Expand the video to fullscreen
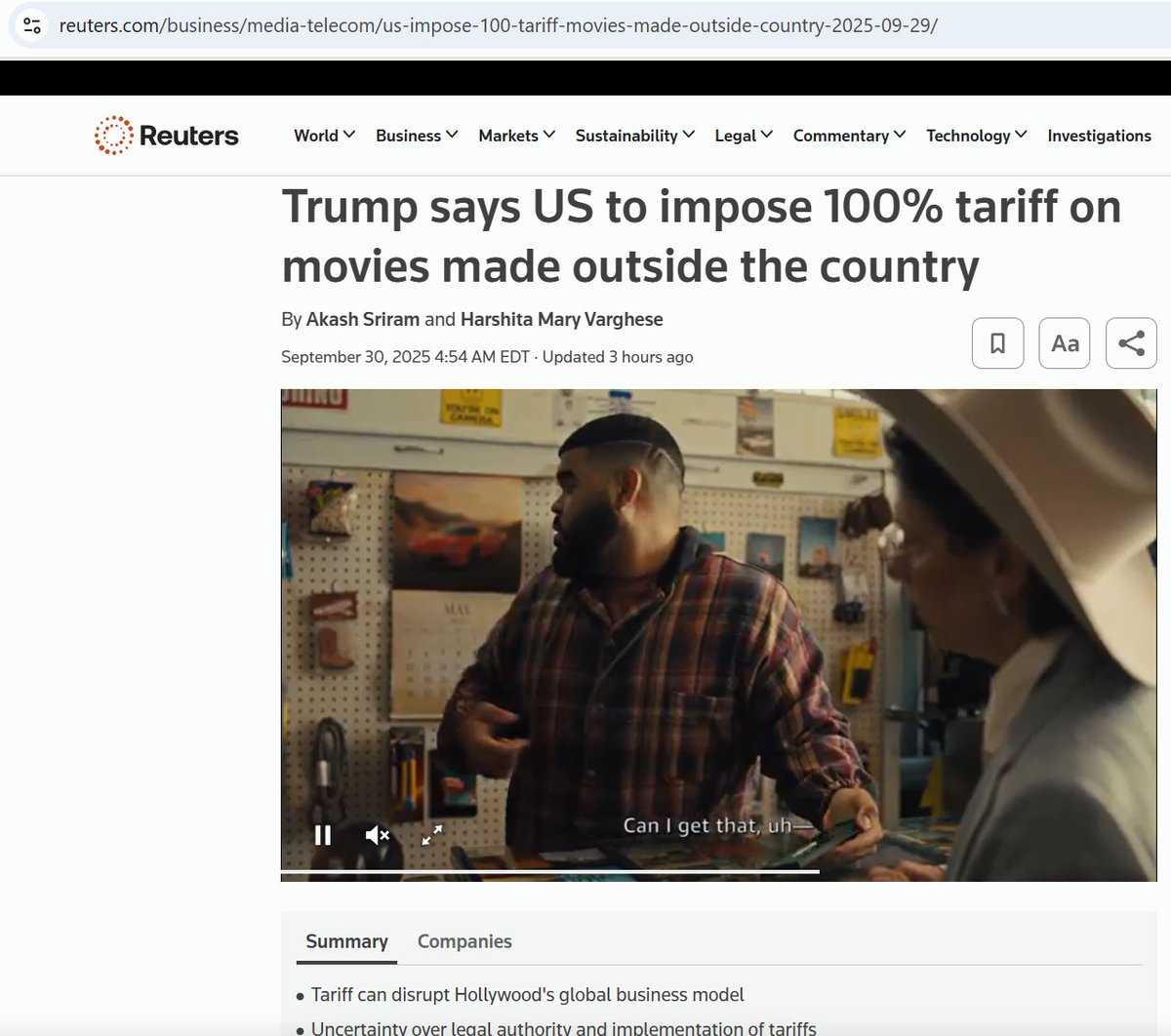Image resolution: width=1171 pixels, height=1036 pixels. tap(432, 835)
